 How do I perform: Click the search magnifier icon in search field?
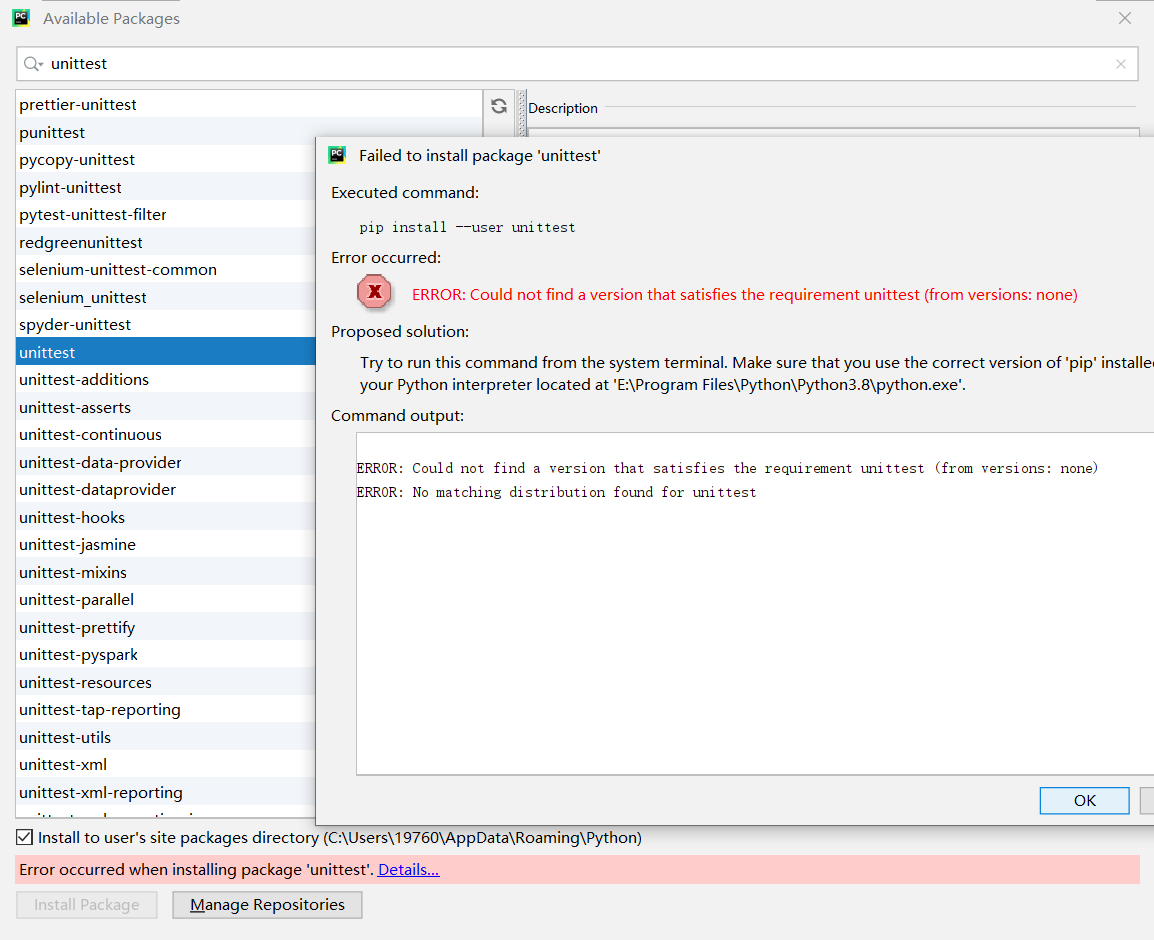click(32, 64)
